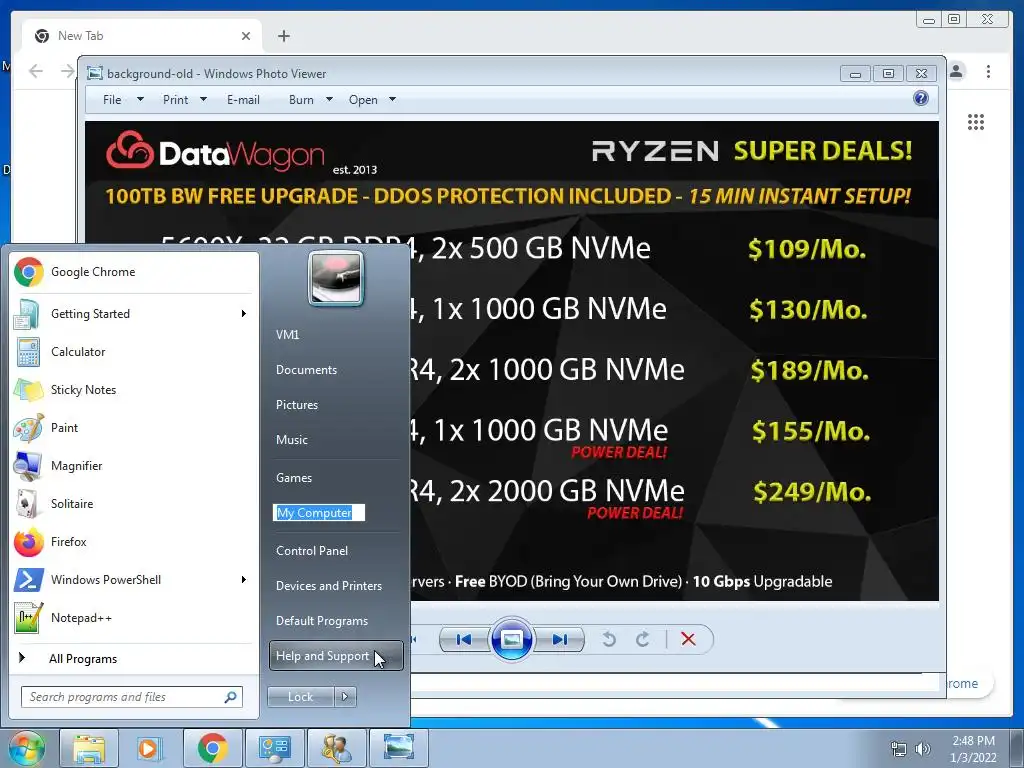Start Solitaire game
Viewport: 1024px width, 768px height.
(x=134, y=504)
